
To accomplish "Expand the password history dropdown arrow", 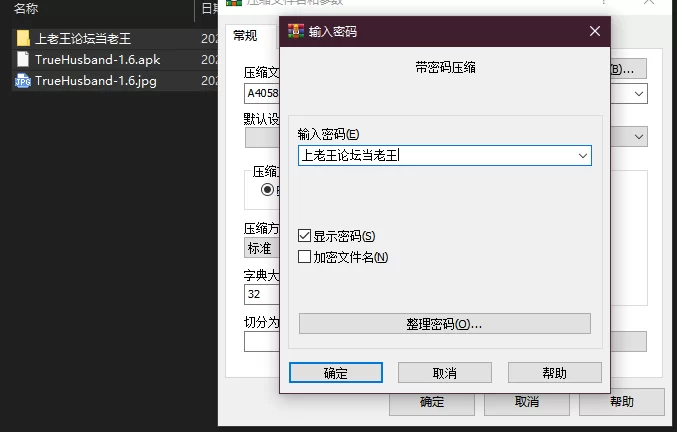I will click(582, 155).
